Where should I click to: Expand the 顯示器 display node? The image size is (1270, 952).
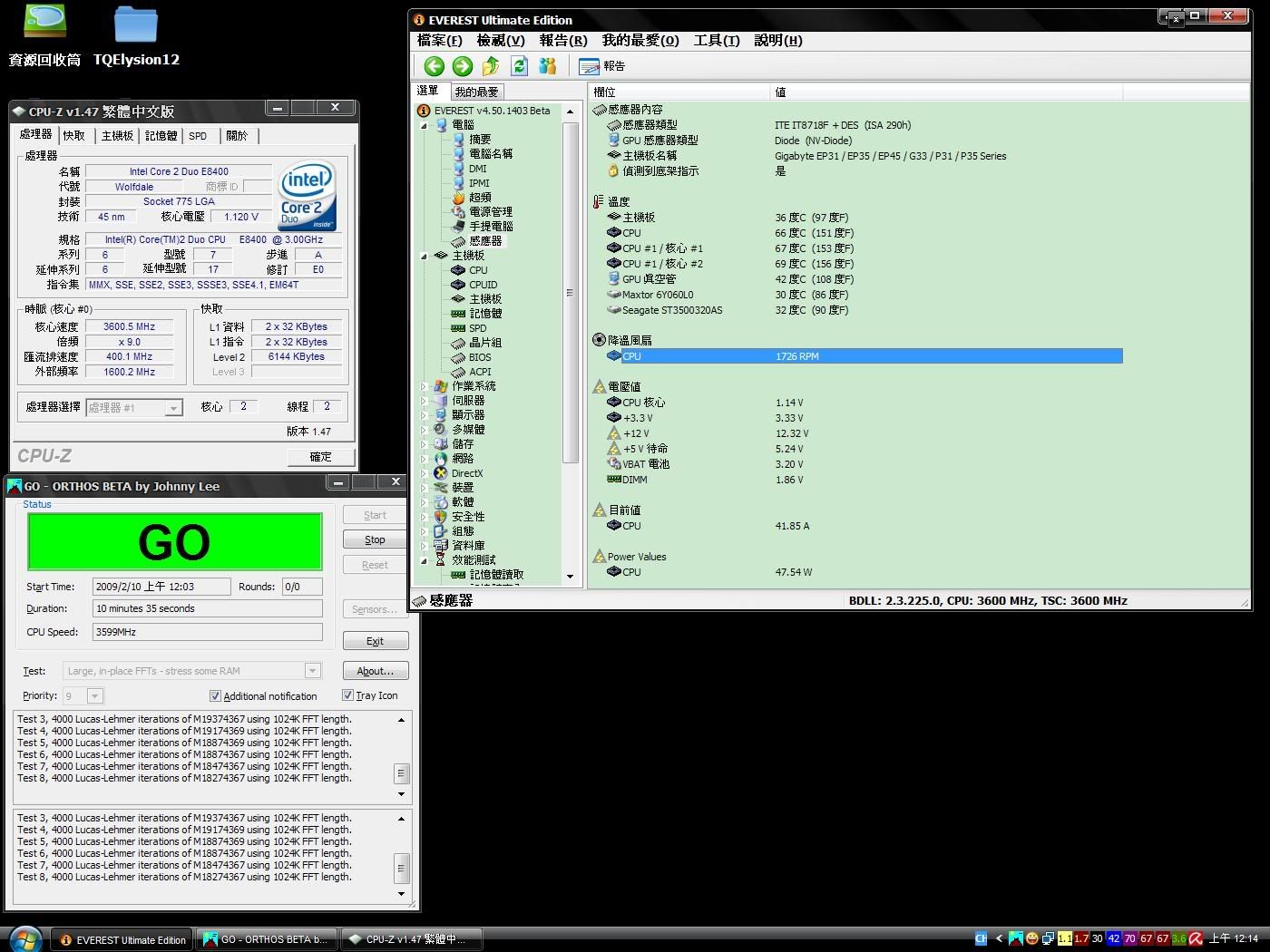424,415
